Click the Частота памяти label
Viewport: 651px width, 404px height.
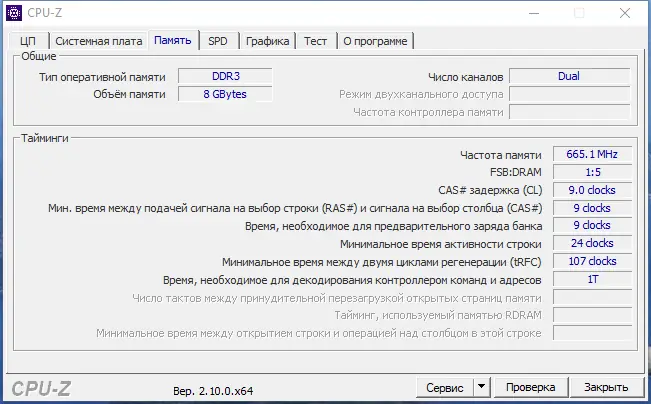(x=501, y=155)
